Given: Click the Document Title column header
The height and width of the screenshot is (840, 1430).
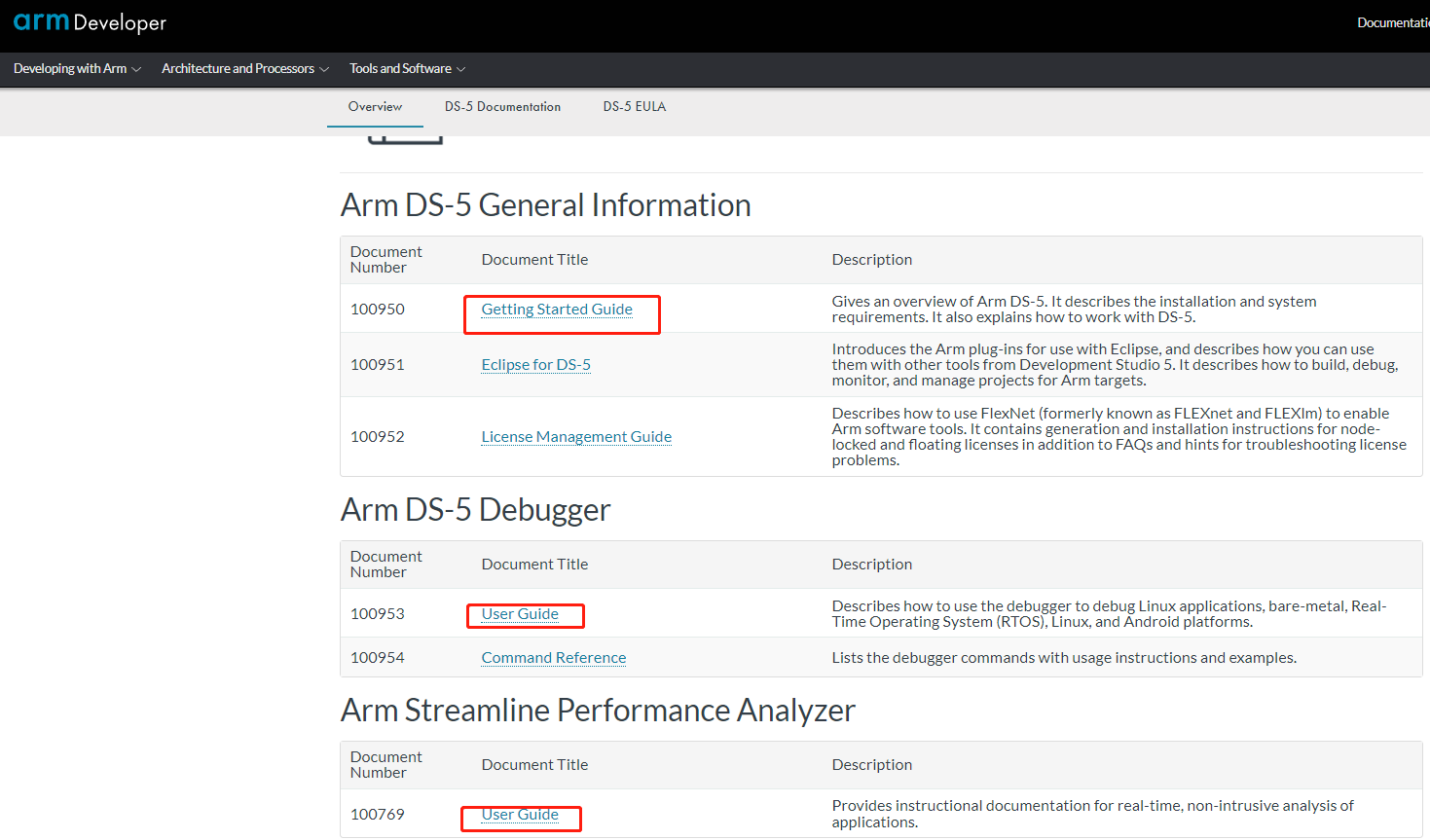Looking at the screenshot, I should [x=534, y=259].
